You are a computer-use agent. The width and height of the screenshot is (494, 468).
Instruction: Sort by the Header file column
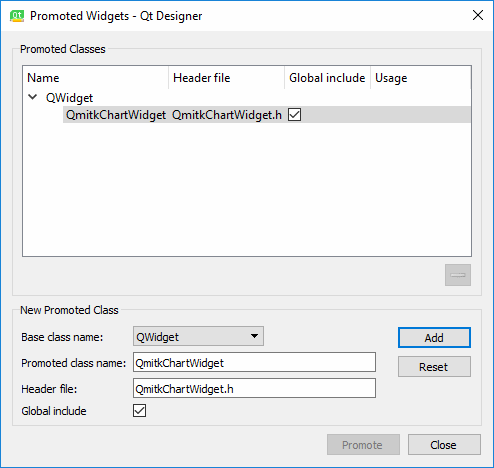coord(227,78)
